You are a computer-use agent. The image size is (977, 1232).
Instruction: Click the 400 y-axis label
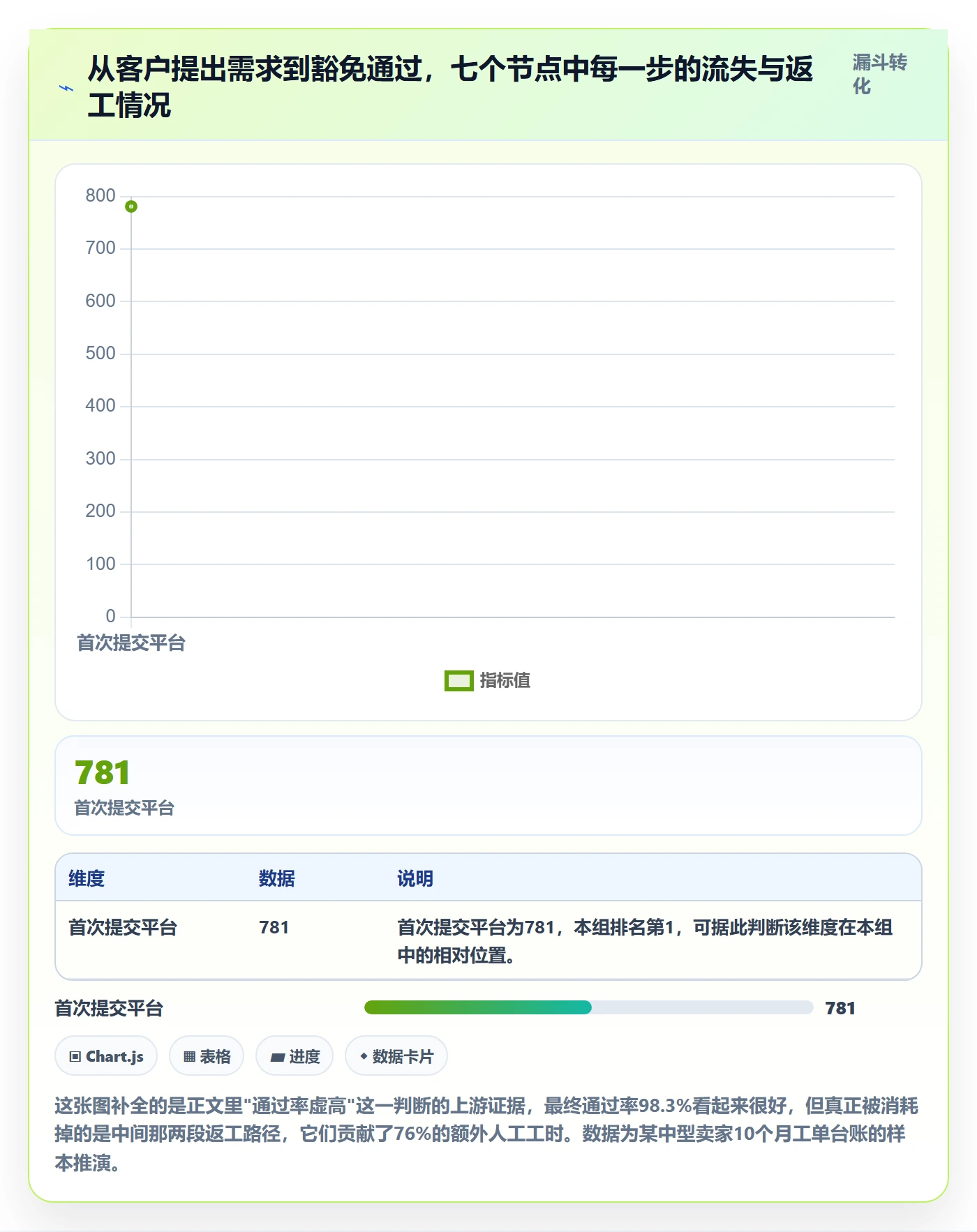pos(100,406)
